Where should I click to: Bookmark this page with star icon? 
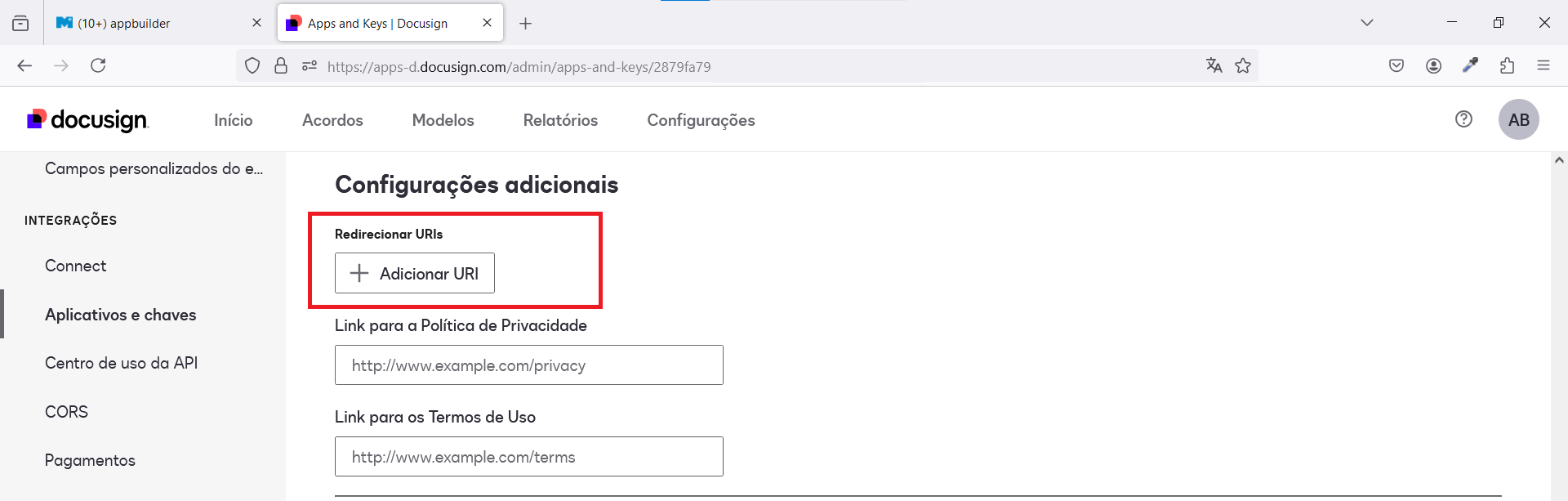[1243, 66]
